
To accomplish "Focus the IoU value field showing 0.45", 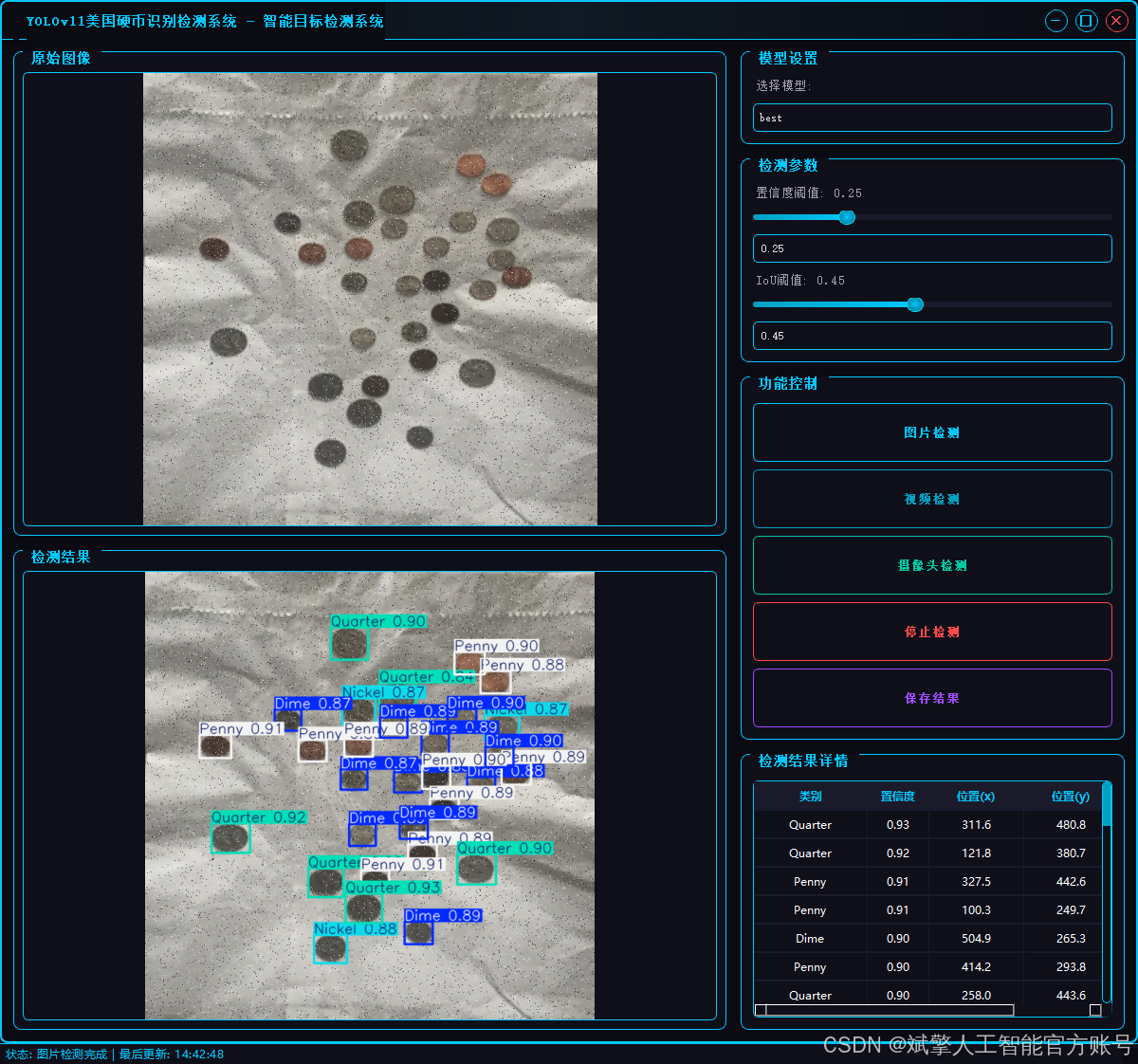I will (932, 336).
